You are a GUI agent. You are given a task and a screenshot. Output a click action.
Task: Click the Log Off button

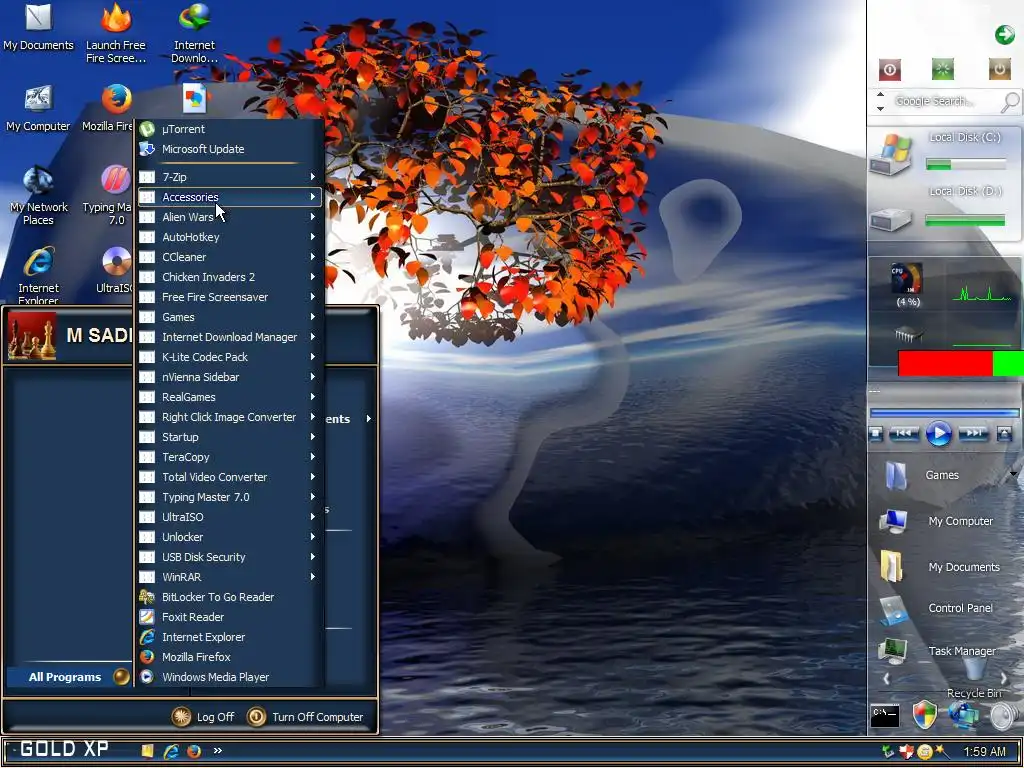coord(202,717)
